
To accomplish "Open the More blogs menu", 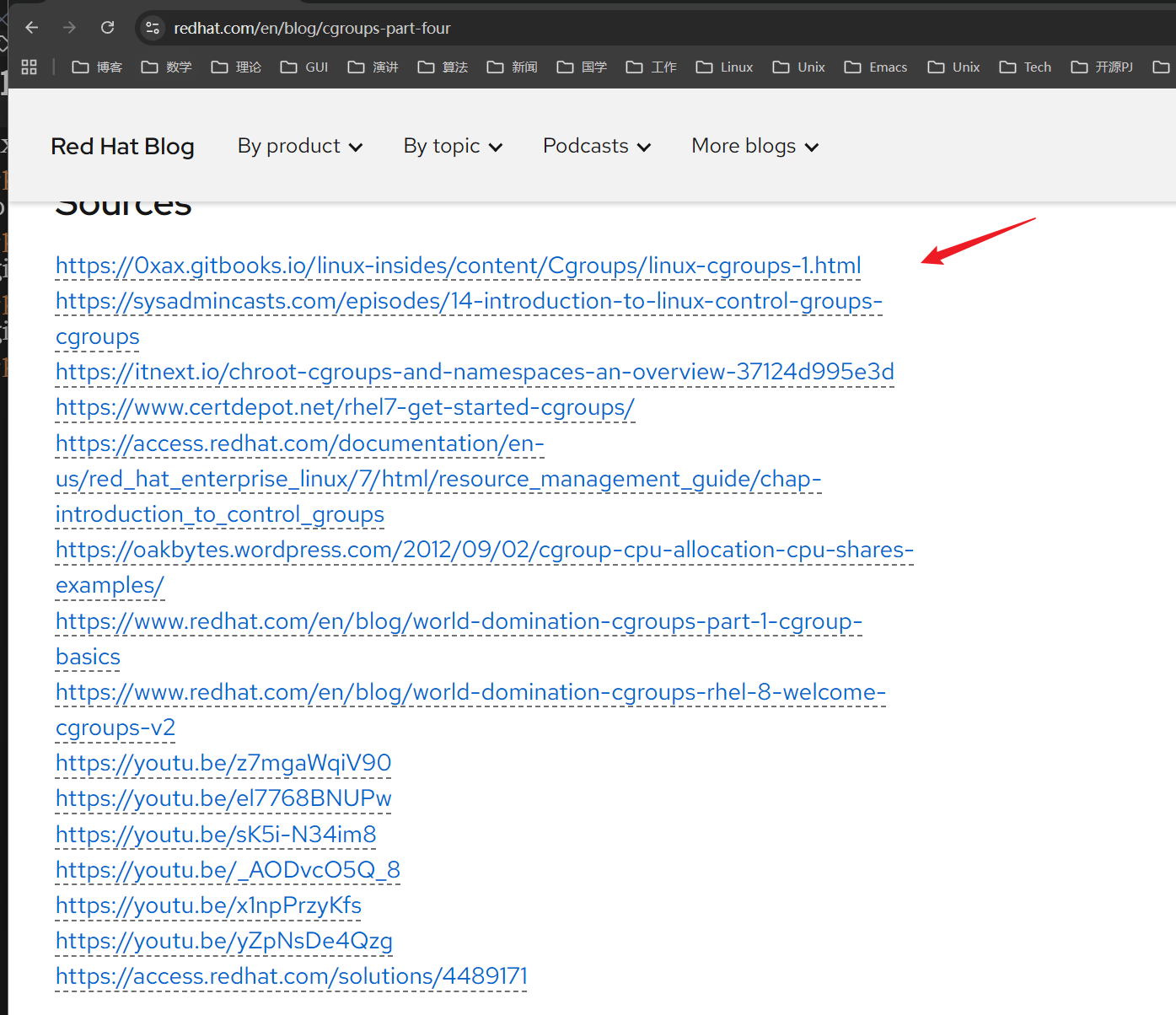I will 754,146.
